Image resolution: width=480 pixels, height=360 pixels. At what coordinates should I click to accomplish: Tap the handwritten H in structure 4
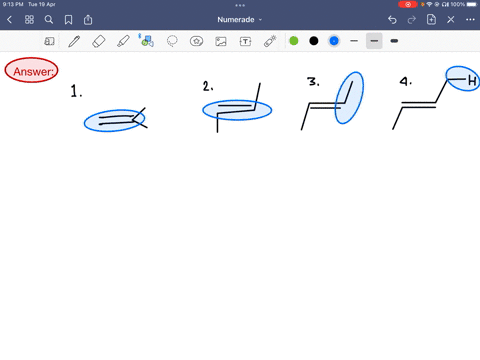[x=472, y=80]
